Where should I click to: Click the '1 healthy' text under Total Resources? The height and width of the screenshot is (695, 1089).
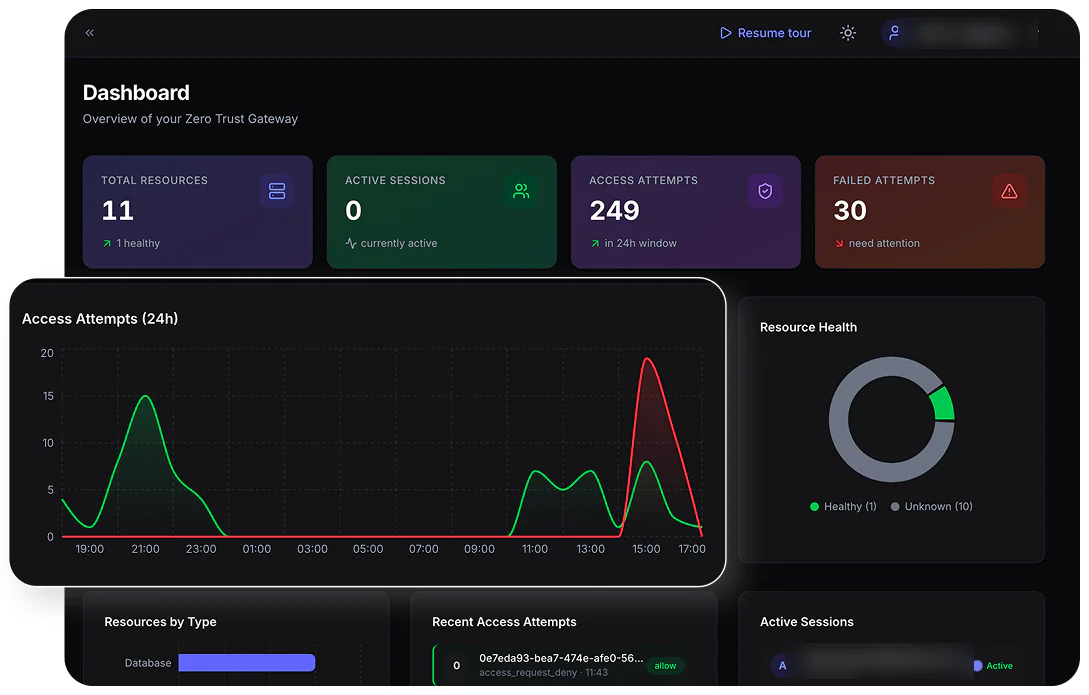[138, 244]
